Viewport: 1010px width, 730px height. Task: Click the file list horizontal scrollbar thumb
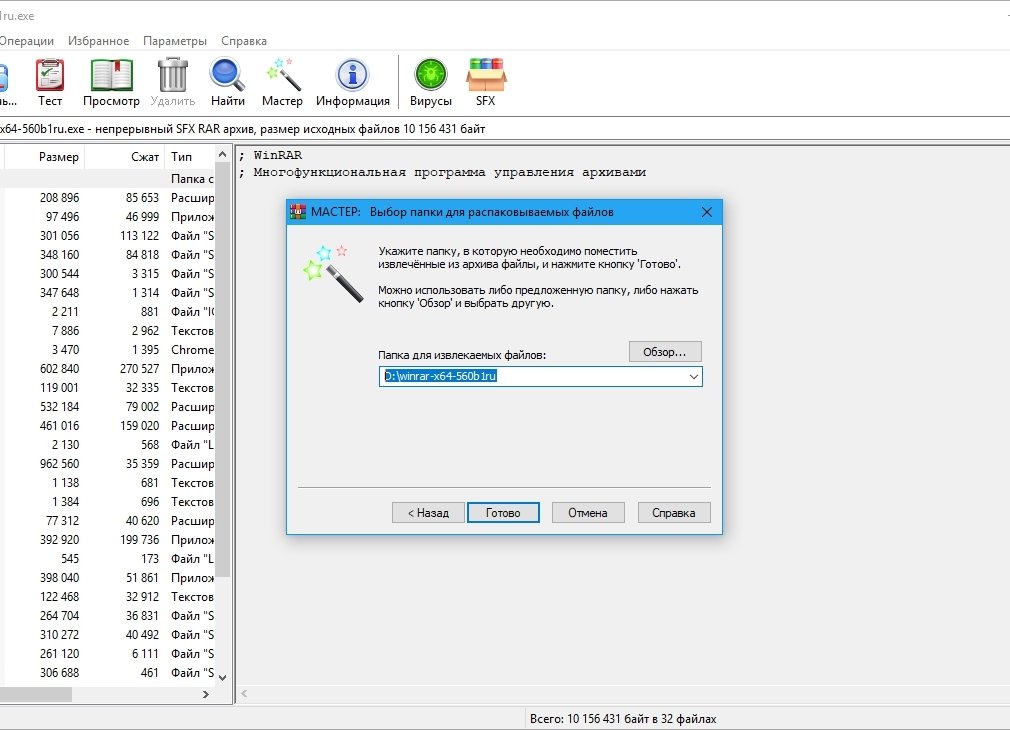click(36, 694)
